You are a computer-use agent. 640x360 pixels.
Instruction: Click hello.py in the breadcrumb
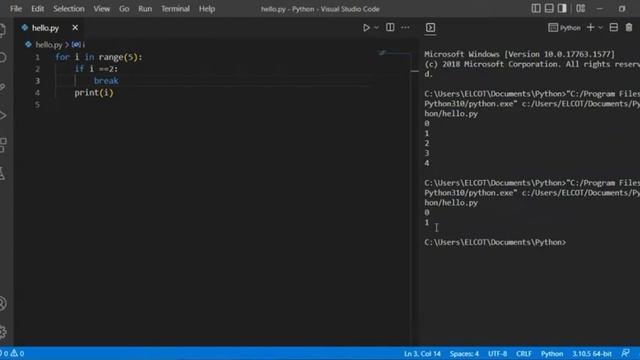coord(49,44)
